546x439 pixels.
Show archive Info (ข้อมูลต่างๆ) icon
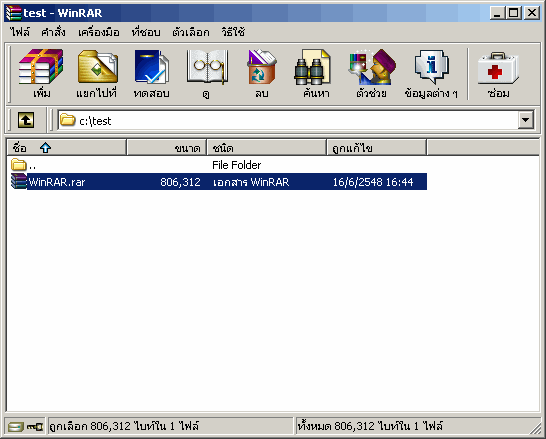coord(431,67)
